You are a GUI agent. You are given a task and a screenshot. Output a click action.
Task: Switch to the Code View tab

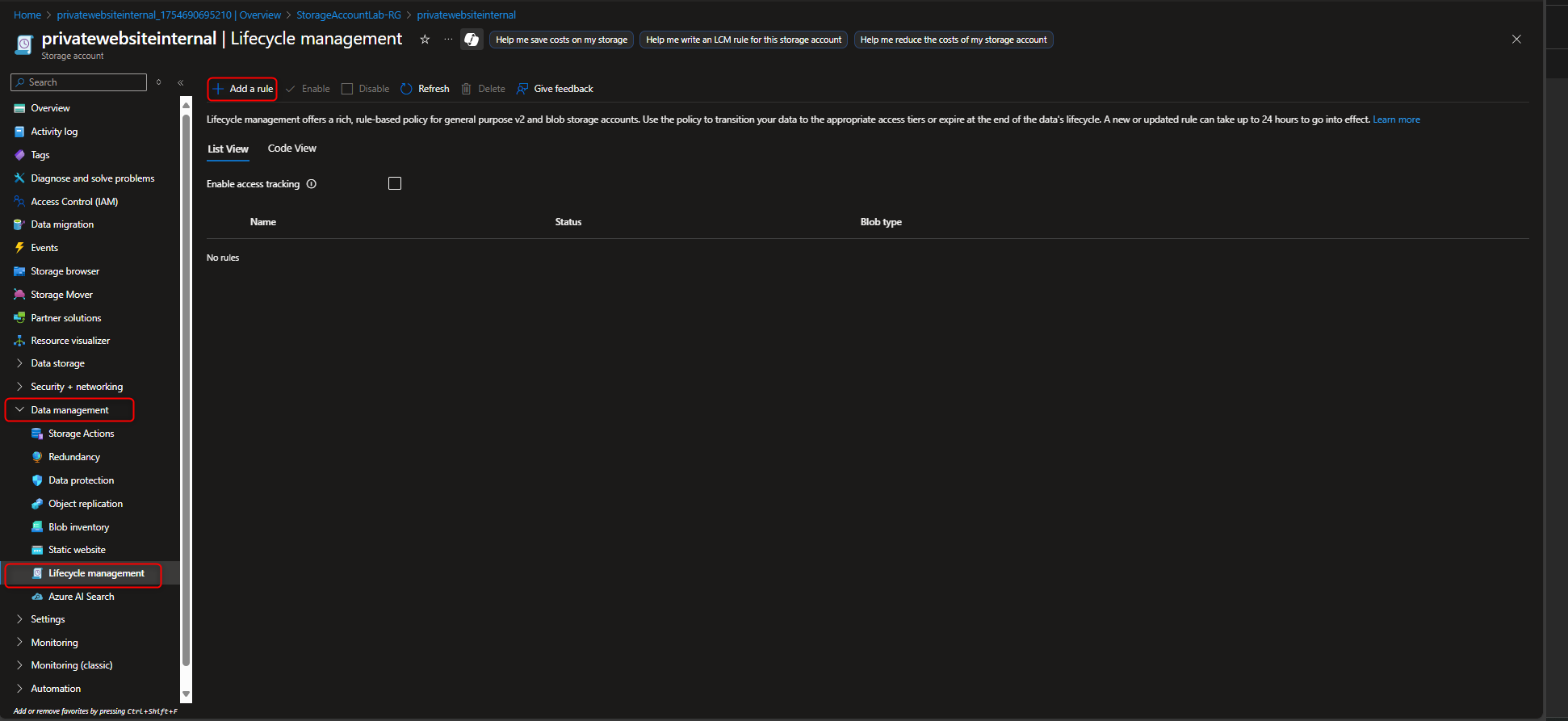(292, 149)
